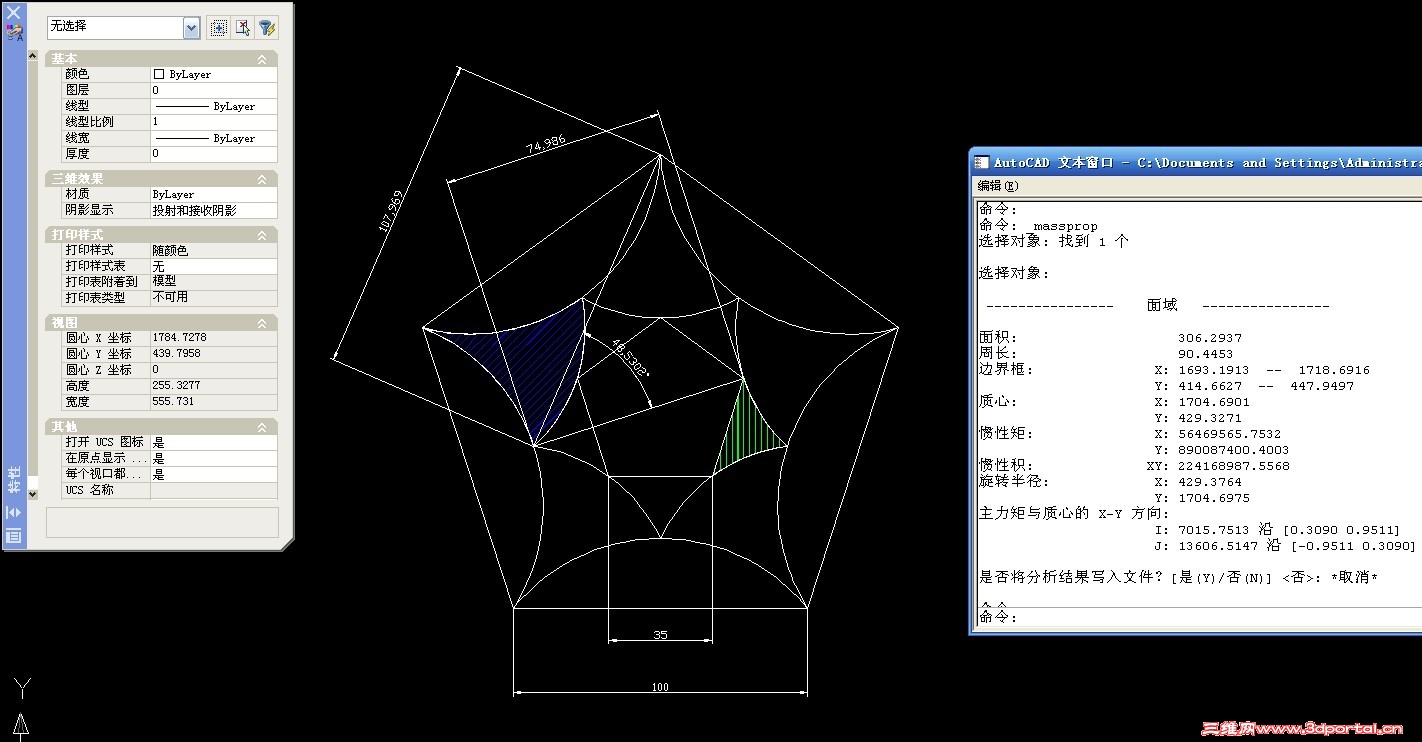
Task: Pick the 线型 ByLayer value
Action: click(x=214, y=106)
